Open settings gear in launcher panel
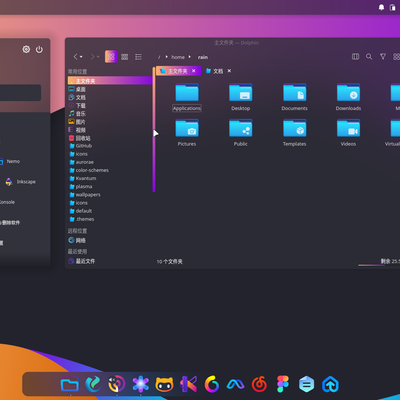 coord(26,49)
